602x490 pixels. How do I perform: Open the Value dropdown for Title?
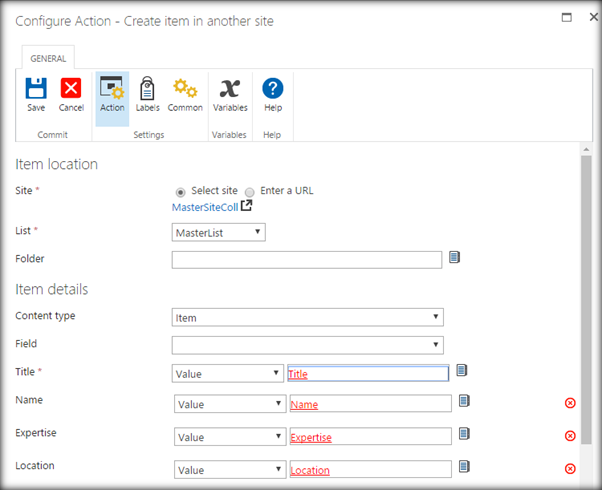227,374
